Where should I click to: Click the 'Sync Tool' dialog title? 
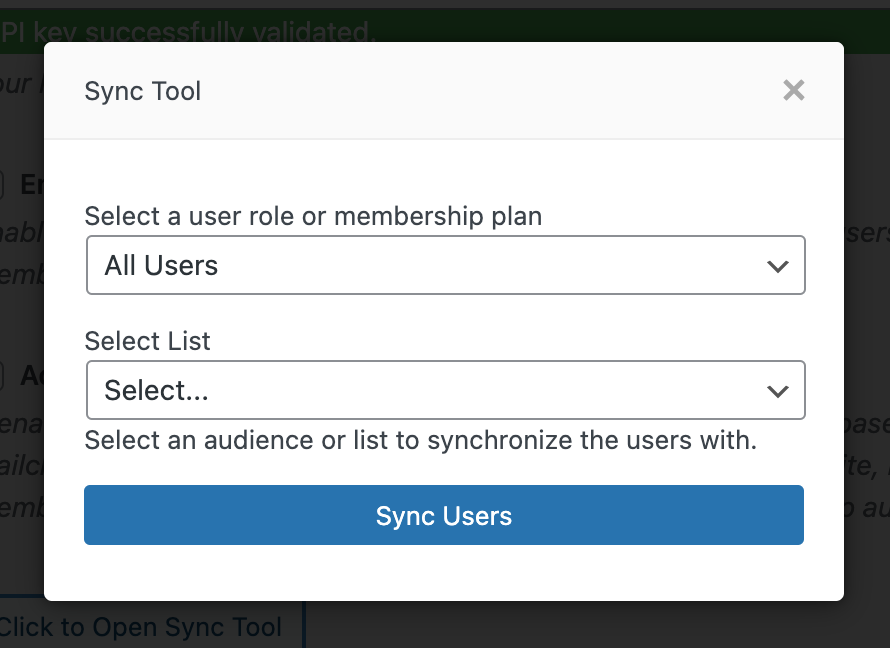143,91
